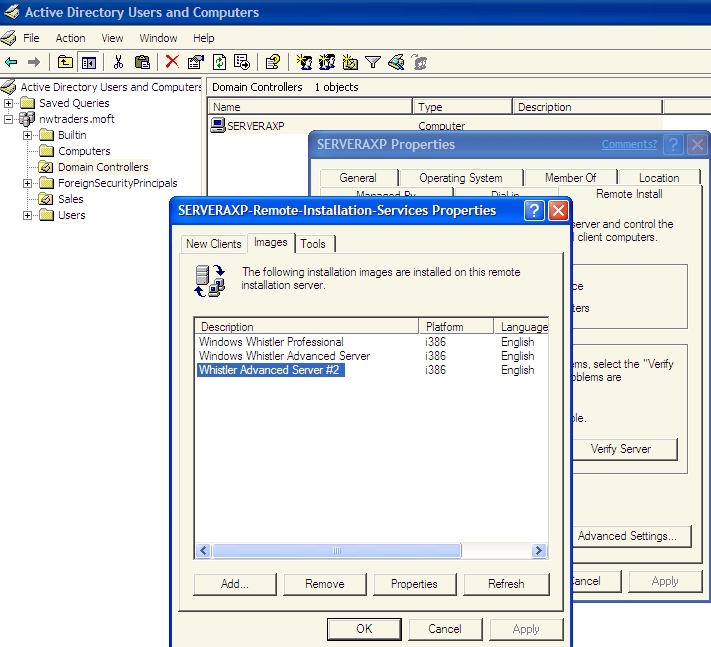This screenshot has width=711, height=647.
Task: Click the Back arrow toolbar icon
Action: pos(11,62)
